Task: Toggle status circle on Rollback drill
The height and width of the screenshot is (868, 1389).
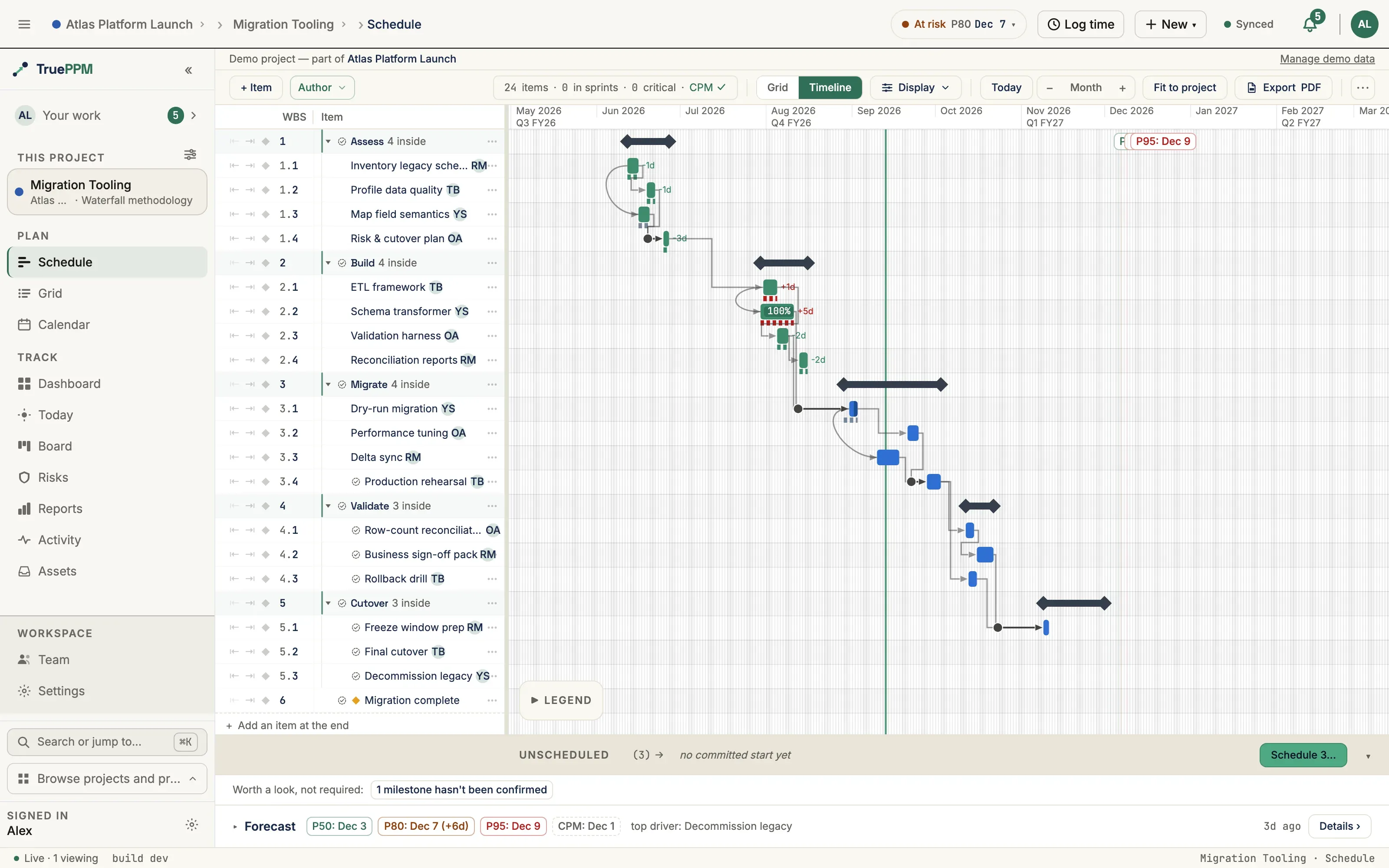Action: [x=356, y=579]
